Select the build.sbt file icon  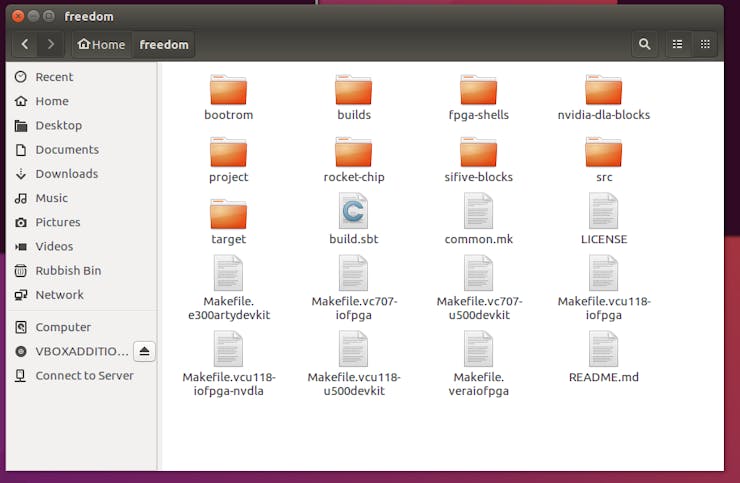click(x=353, y=211)
